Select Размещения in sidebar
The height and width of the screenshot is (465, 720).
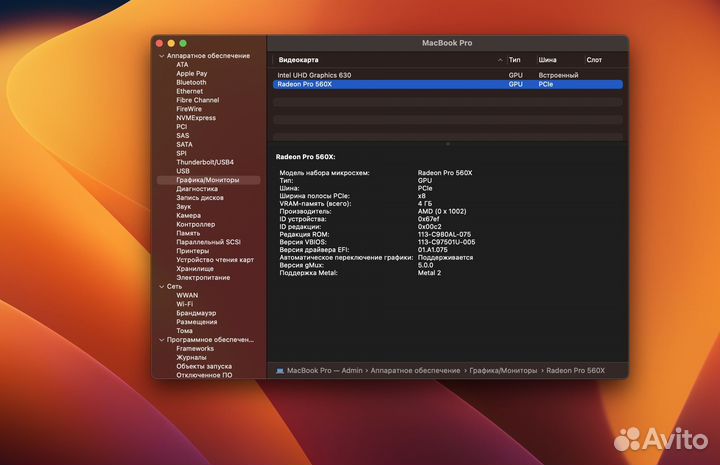pyautogui.click(x=197, y=322)
